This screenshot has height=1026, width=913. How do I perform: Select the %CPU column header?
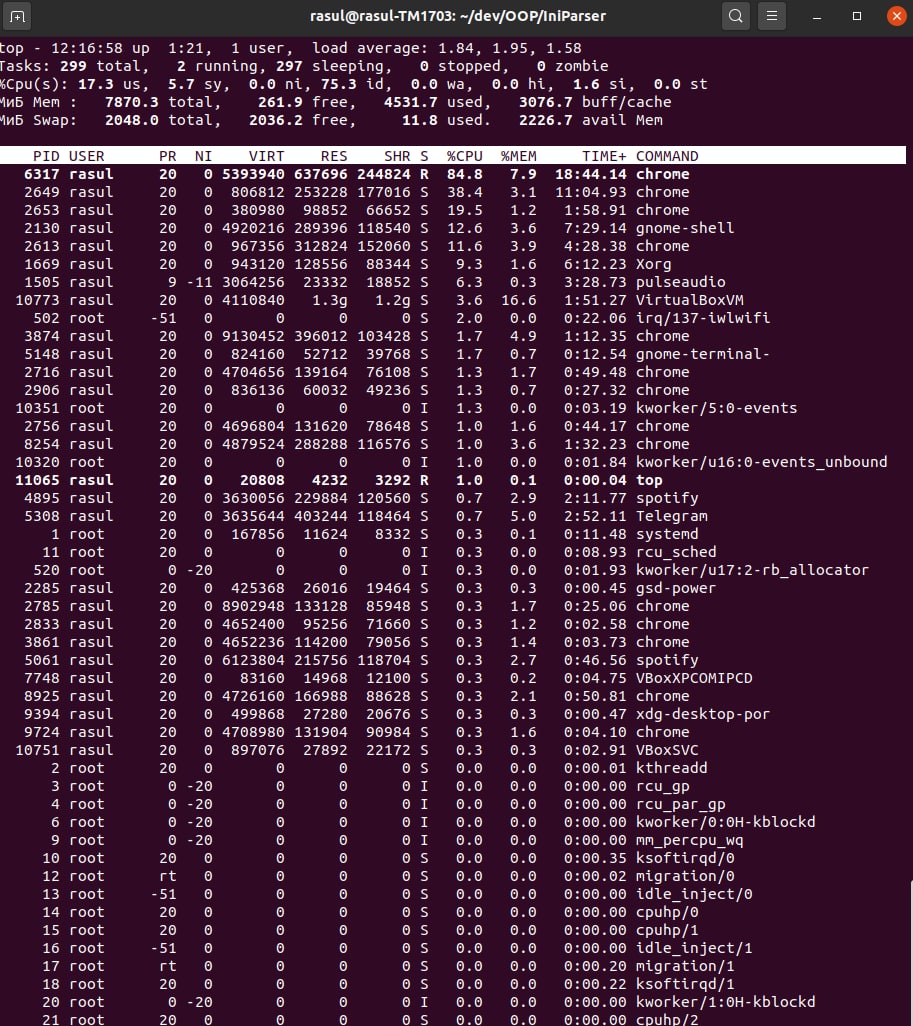(465, 156)
